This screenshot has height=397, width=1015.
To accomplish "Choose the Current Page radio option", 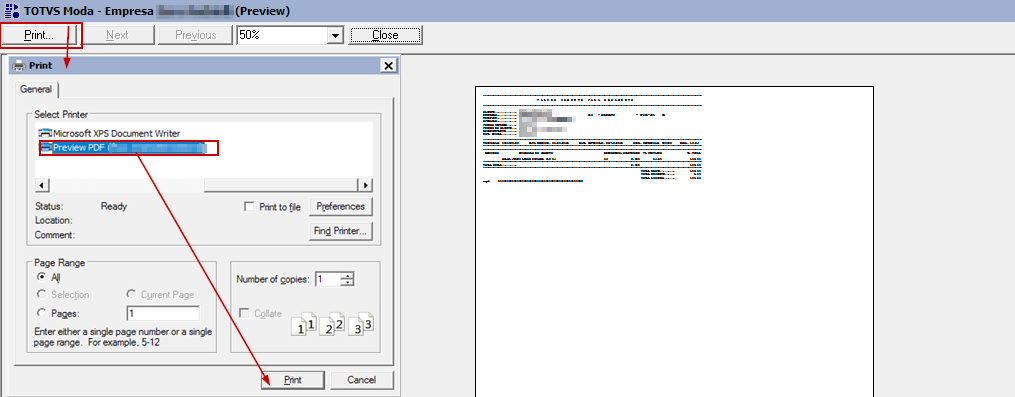I will (x=131, y=295).
